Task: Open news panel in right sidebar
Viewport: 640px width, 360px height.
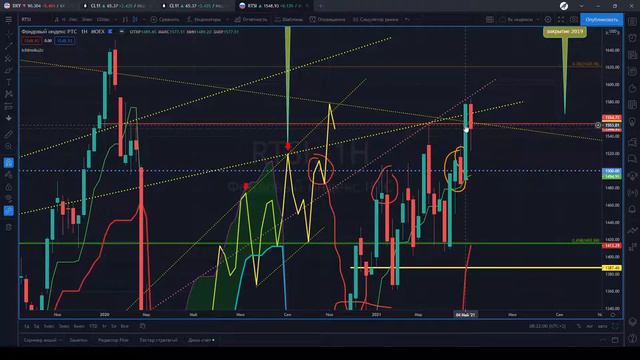Action: [633, 55]
